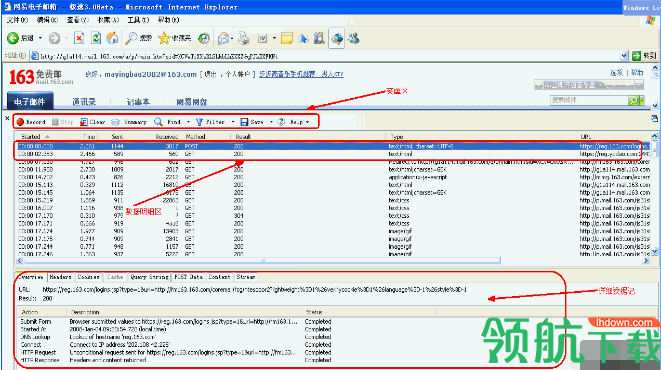
Task: Print the page with printer icon
Action: [x=244, y=38]
